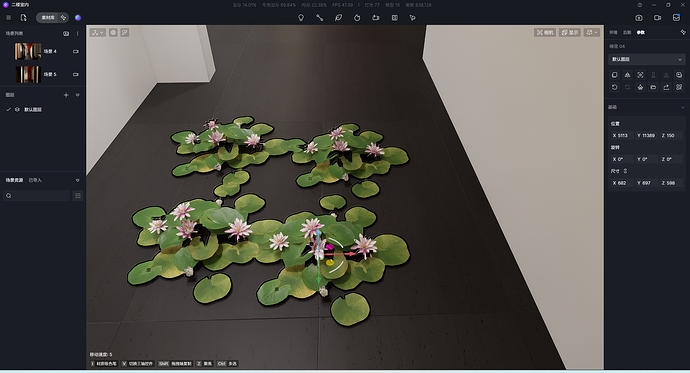The width and height of the screenshot is (690, 373).
Task: Click the fourth top-center toolbar icon
Action: coord(357,18)
